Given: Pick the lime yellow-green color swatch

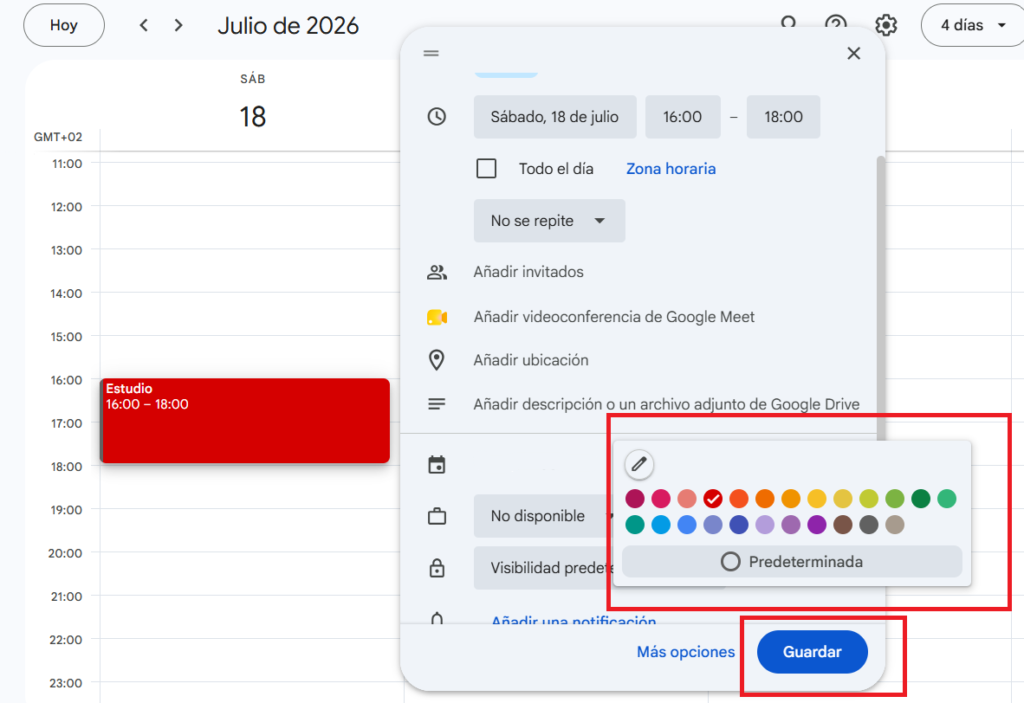Looking at the screenshot, I should (869, 499).
